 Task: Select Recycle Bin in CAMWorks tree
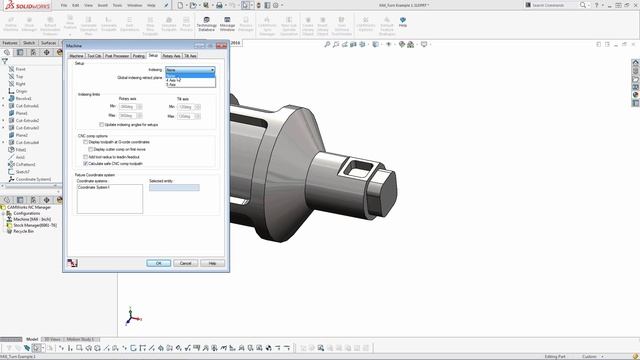click(24, 231)
